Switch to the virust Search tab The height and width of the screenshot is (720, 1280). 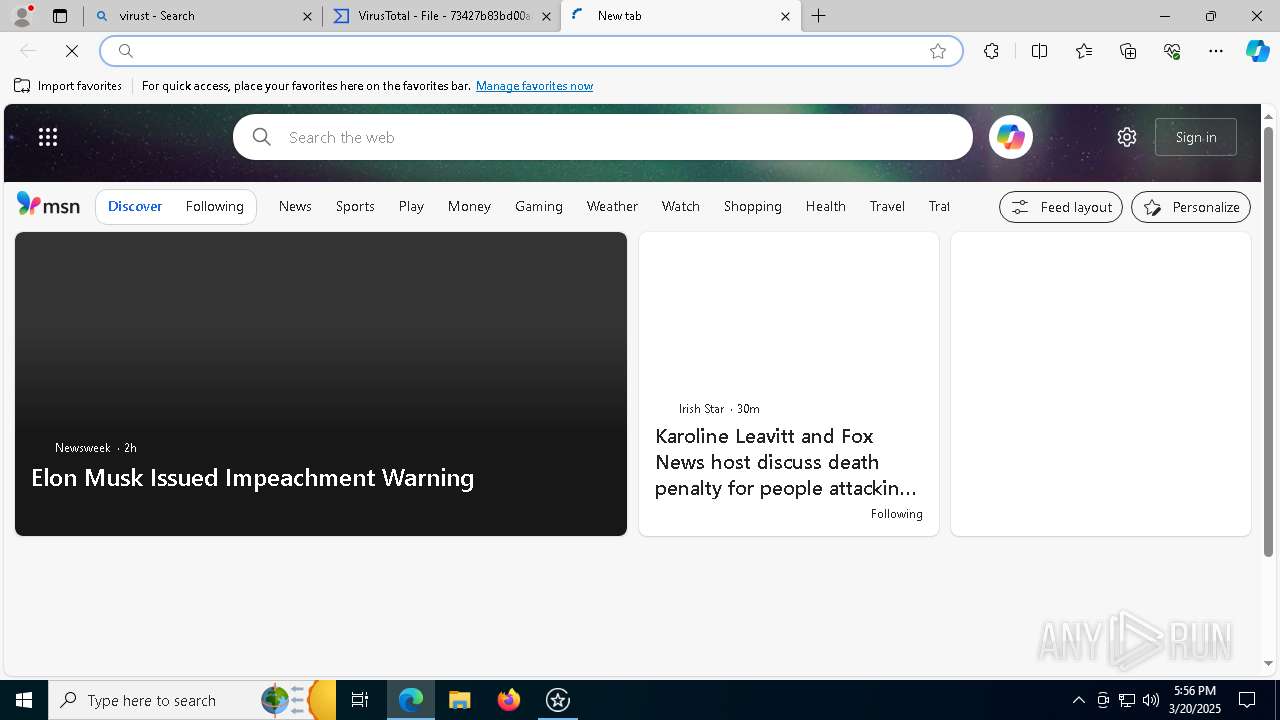[x=203, y=16]
